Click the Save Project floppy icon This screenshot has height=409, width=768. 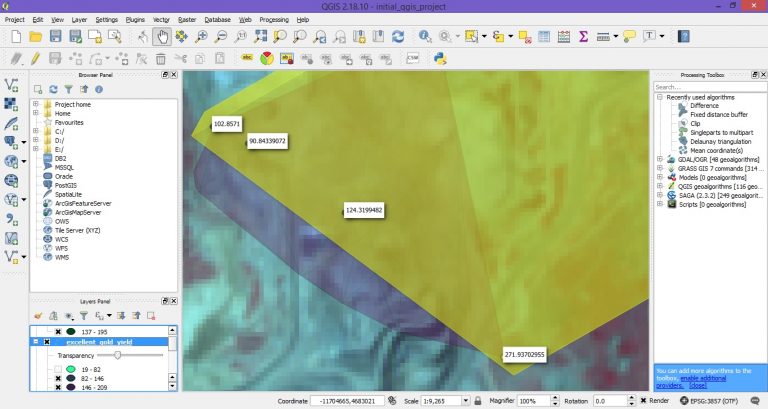55,36
